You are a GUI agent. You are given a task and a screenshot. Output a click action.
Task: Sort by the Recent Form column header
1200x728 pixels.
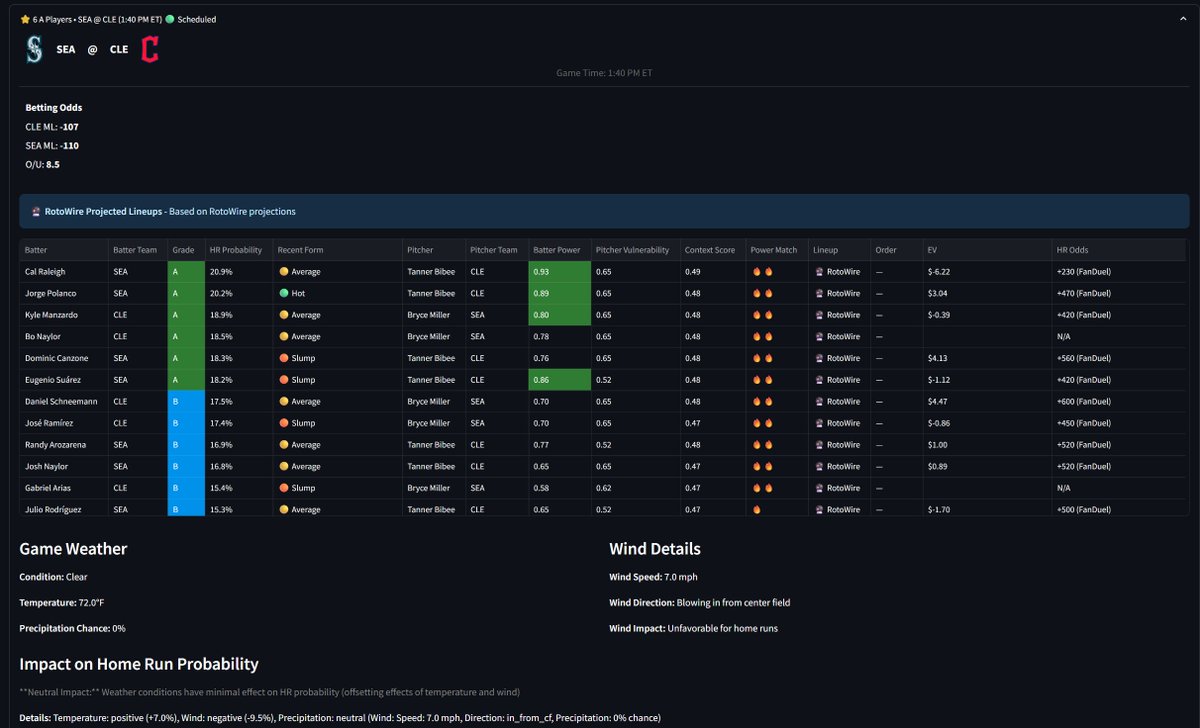337,250
